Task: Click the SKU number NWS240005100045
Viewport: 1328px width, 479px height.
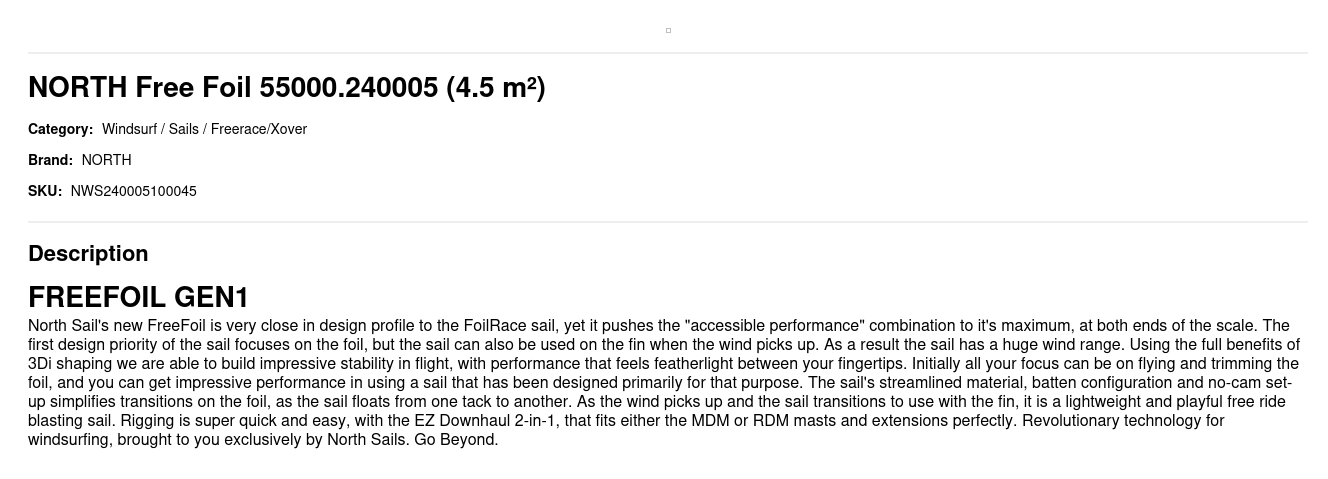Action: [133, 191]
